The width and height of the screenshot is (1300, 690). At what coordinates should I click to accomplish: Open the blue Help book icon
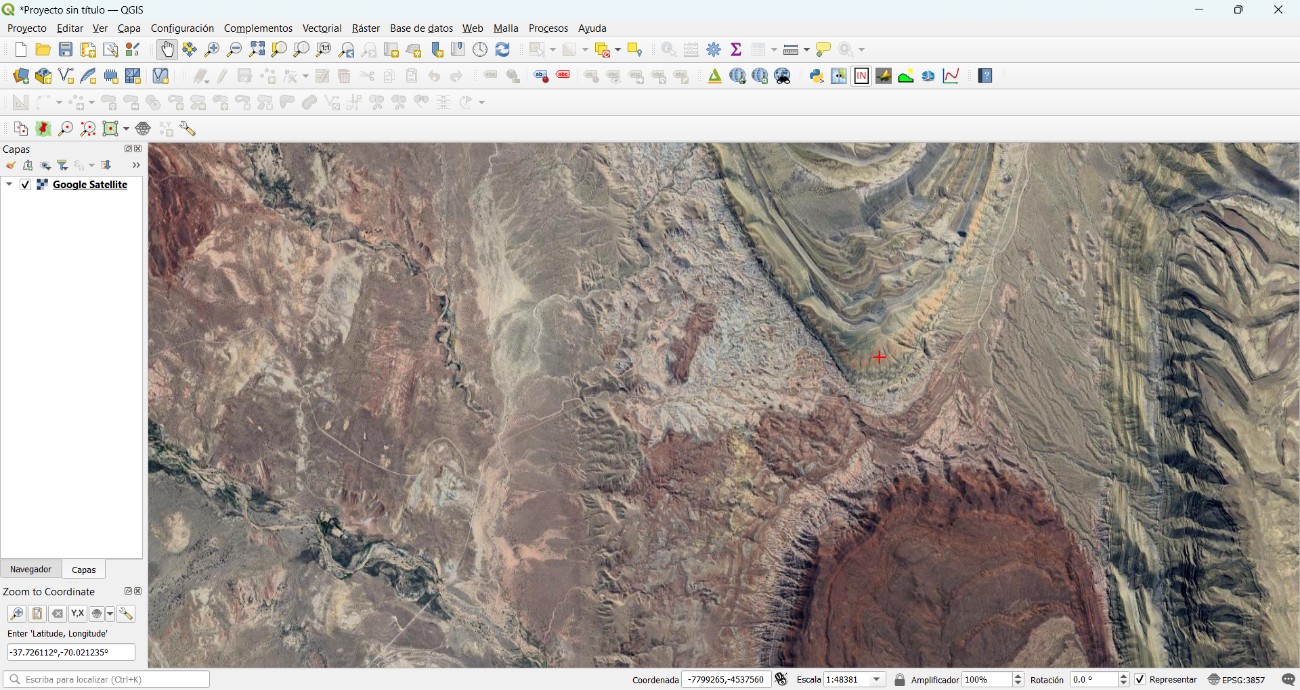985,76
